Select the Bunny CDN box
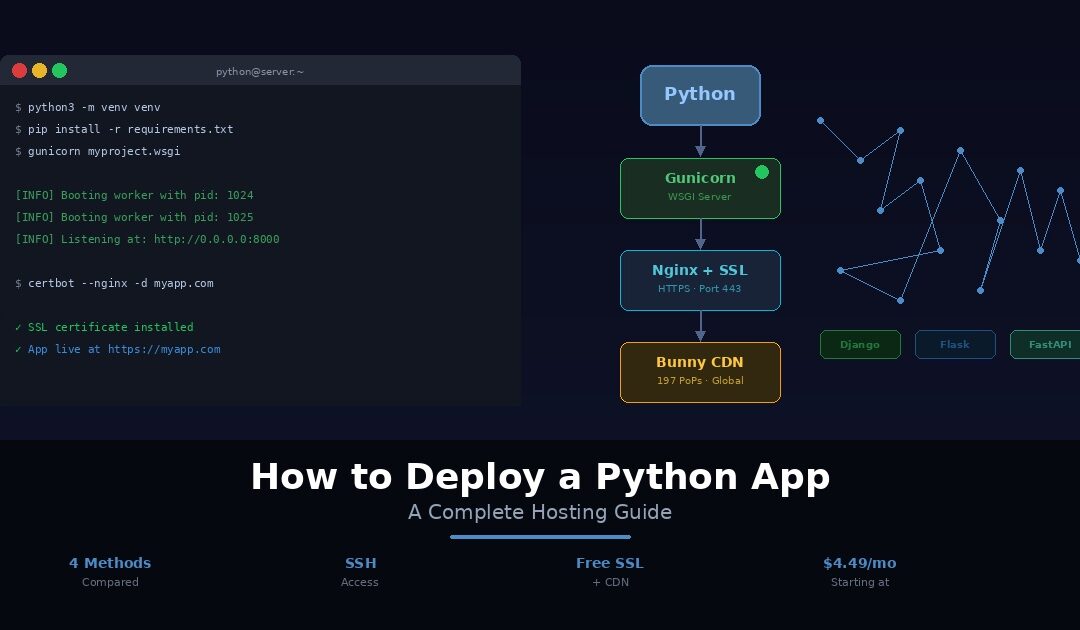The image size is (1080, 630). coord(700,372)
